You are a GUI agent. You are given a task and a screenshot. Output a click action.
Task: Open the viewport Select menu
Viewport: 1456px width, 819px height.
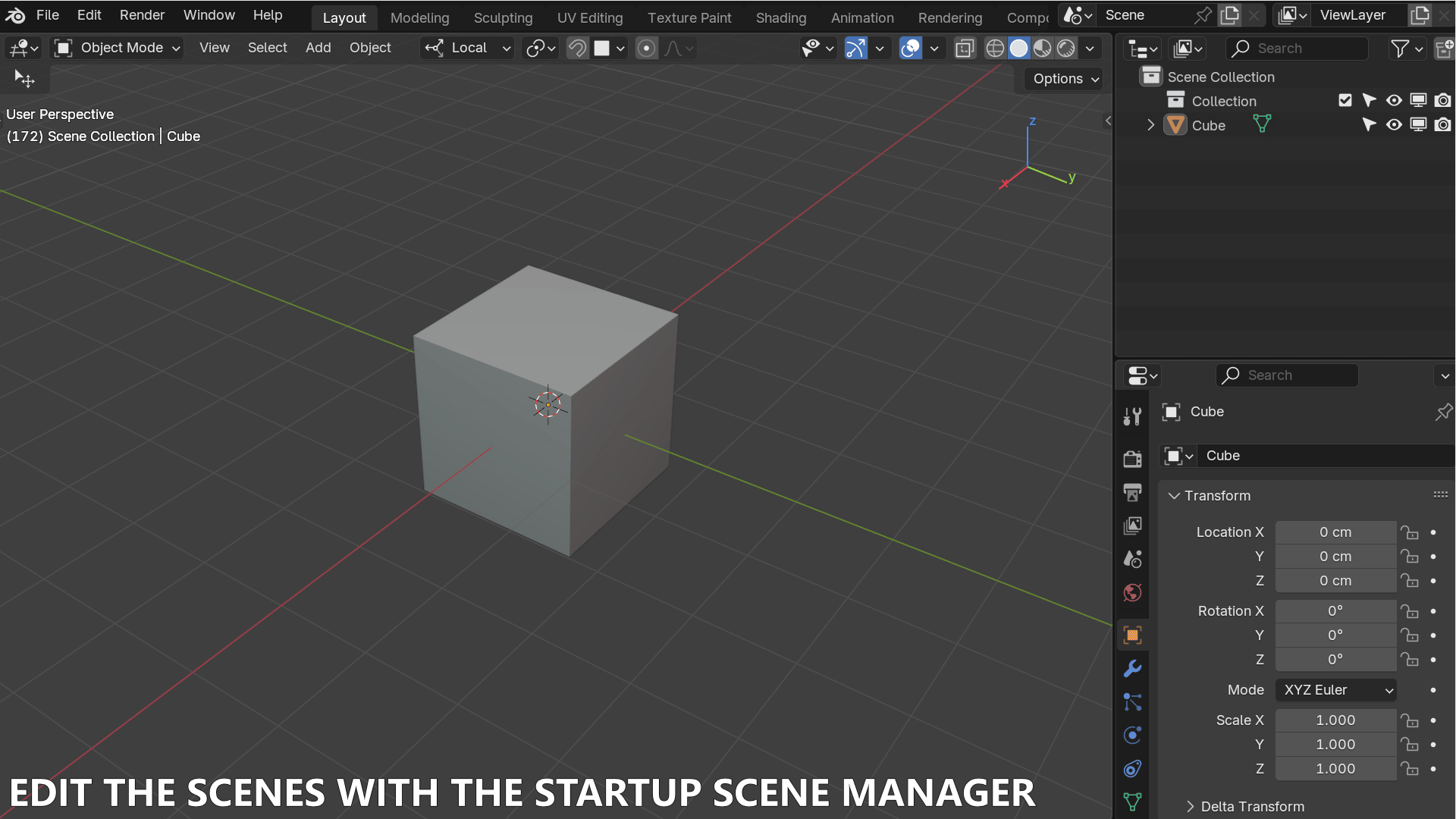tap(267, 48)
